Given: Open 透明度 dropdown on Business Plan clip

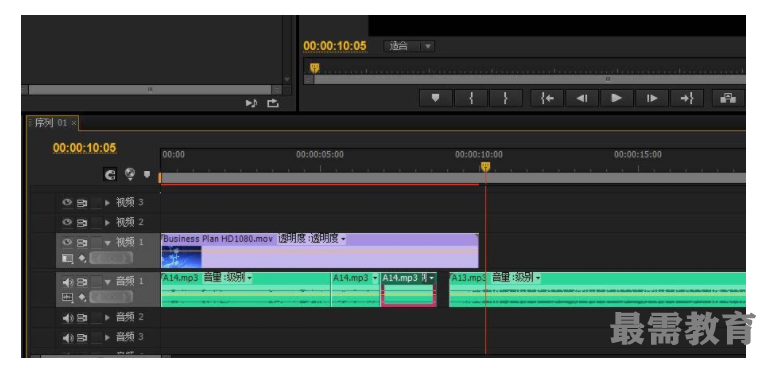Looking at the screenshot, I should tap(312, 239).
